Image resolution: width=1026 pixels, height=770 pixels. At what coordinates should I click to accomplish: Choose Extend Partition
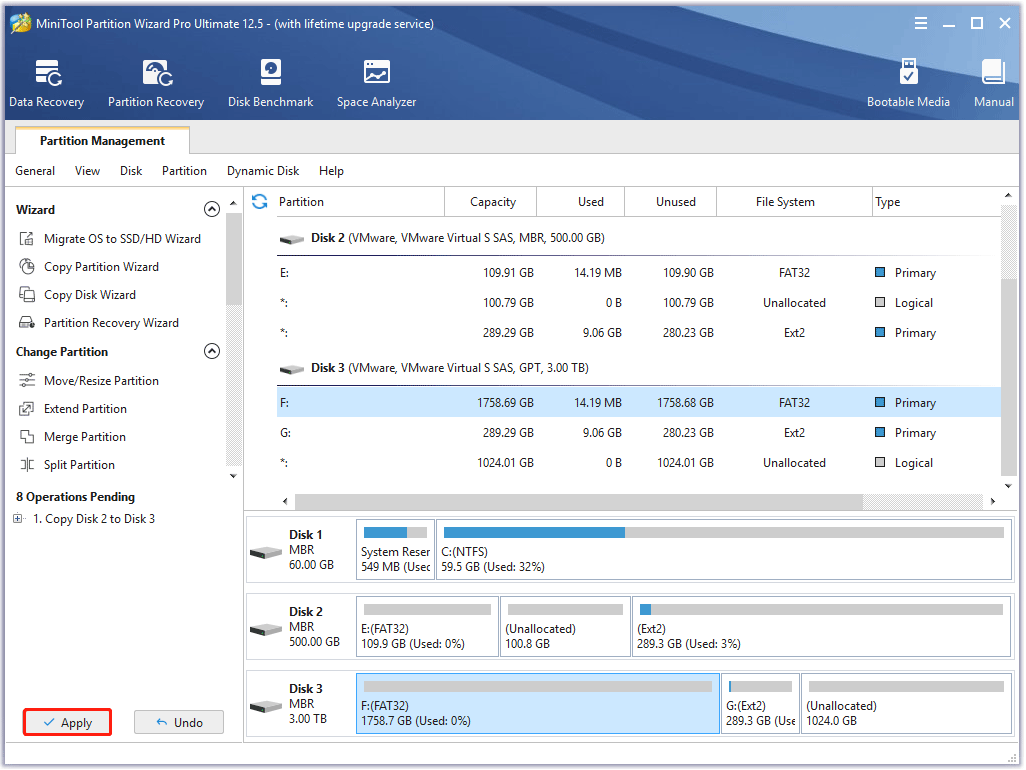(x=85, y=409)
